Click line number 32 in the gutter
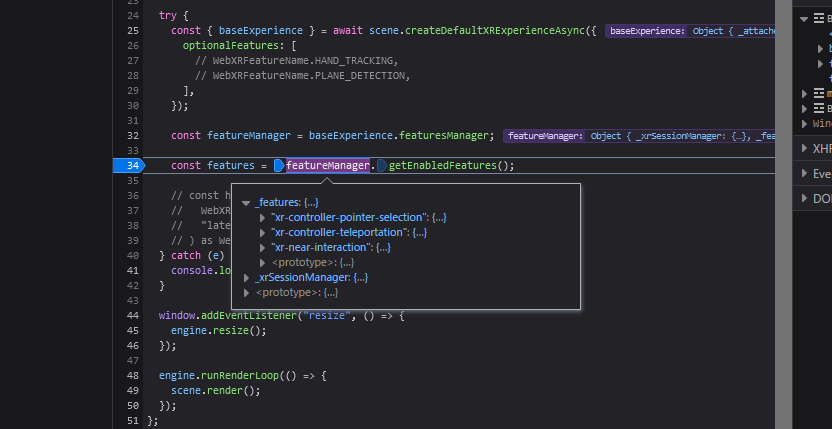Viewport: 832px width, 429px height. tap(133, 136)
